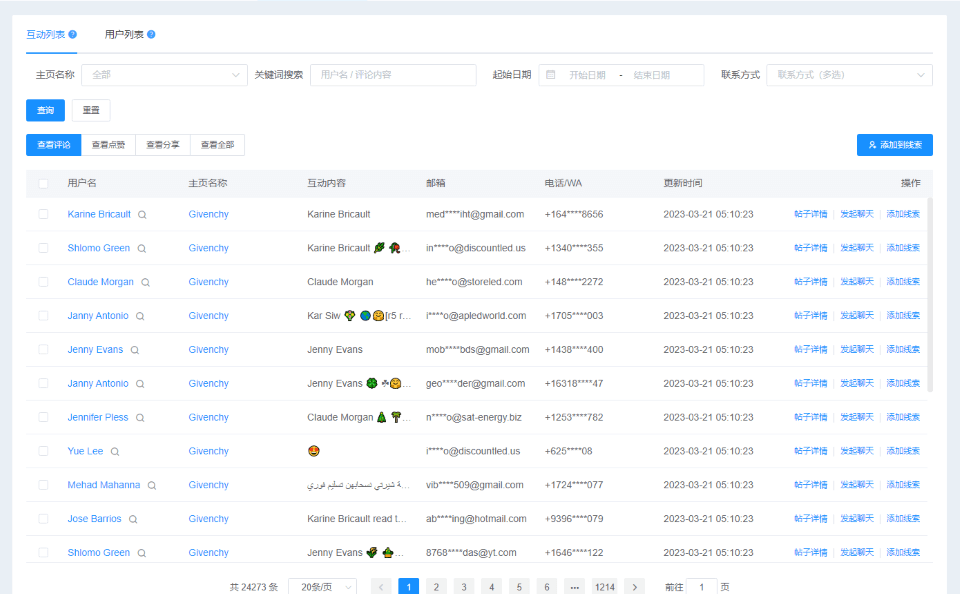Open the 联系方式 multi-select dropdown
Screen dimensions: 960x594
(849, 75)
